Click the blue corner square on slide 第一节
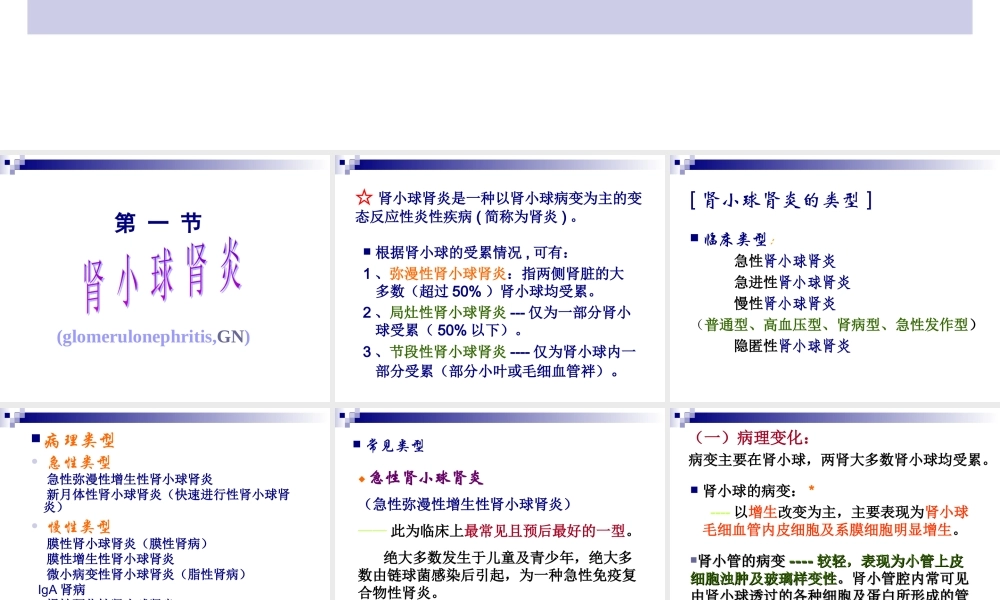 click(8, 162)
